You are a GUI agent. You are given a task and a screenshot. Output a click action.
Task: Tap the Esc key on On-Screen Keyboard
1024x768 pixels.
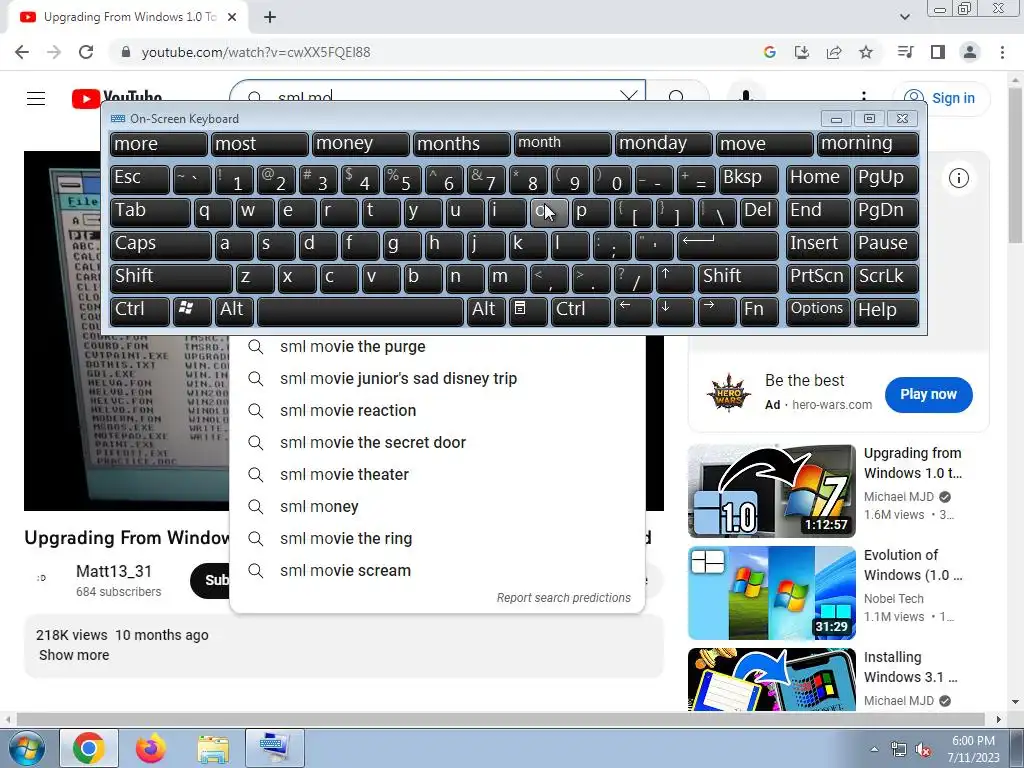coord(140,178)
